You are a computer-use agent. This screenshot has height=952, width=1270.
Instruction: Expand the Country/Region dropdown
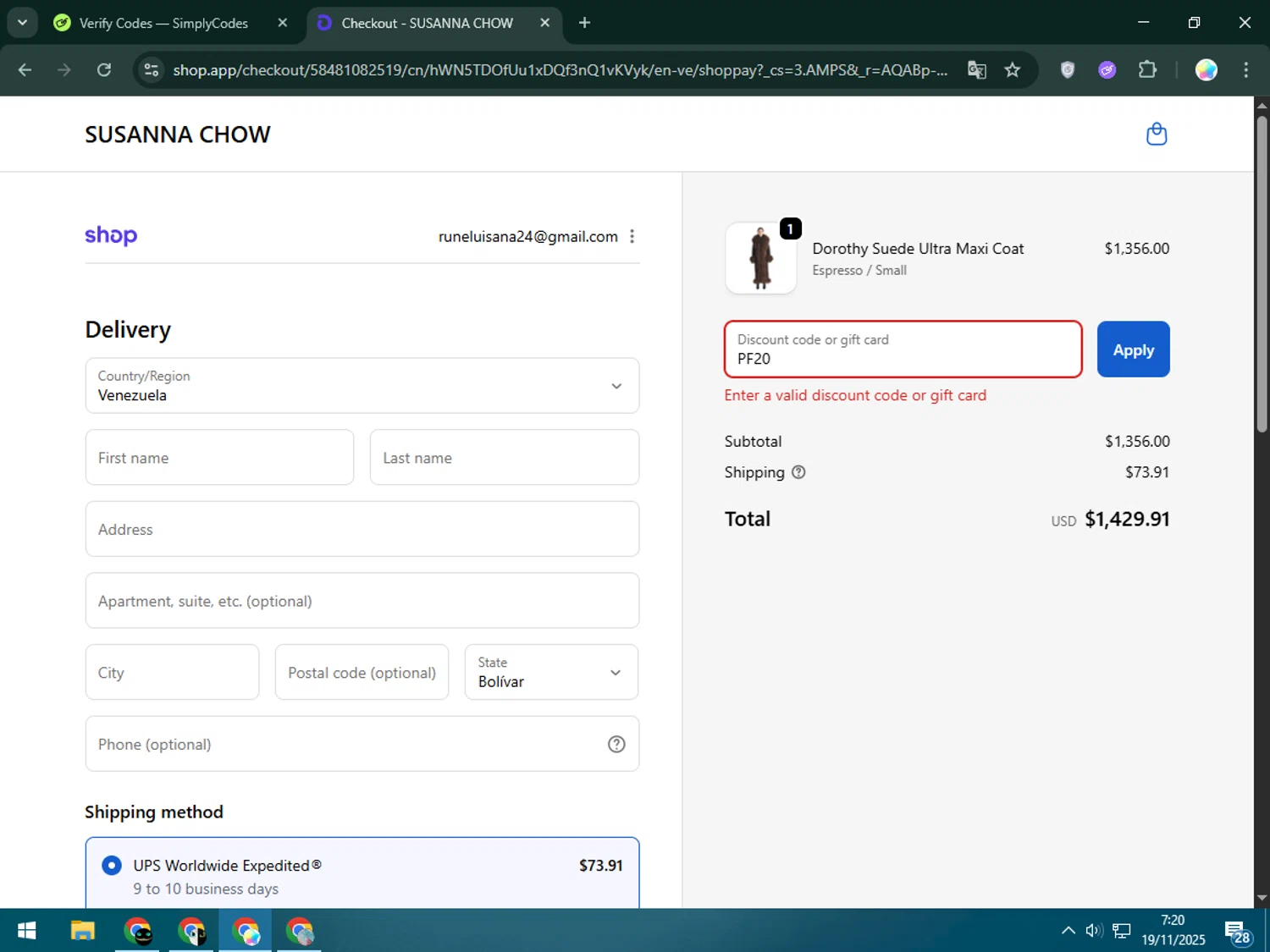click(362, 386)
